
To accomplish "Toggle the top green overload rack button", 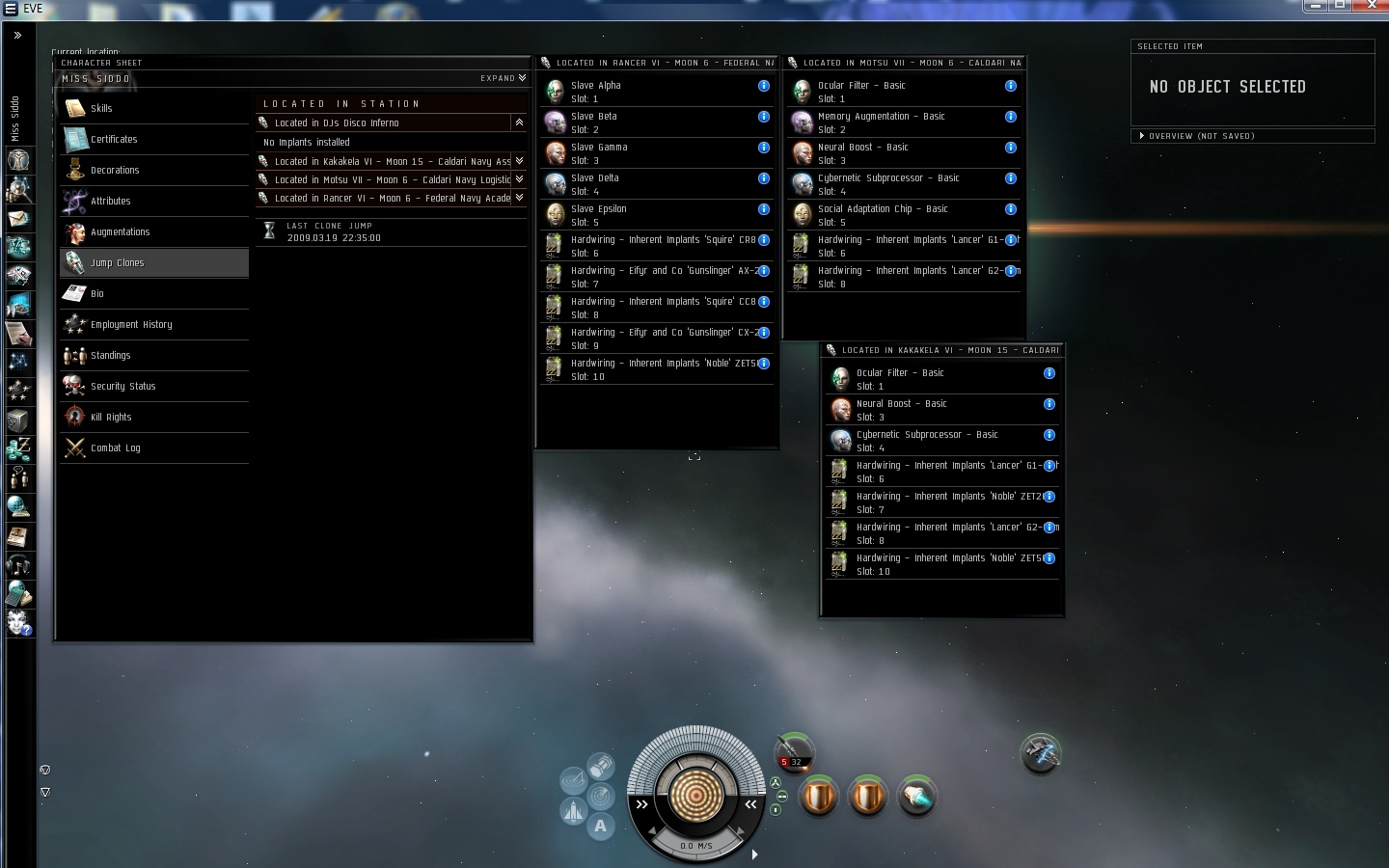I will 775,783.
